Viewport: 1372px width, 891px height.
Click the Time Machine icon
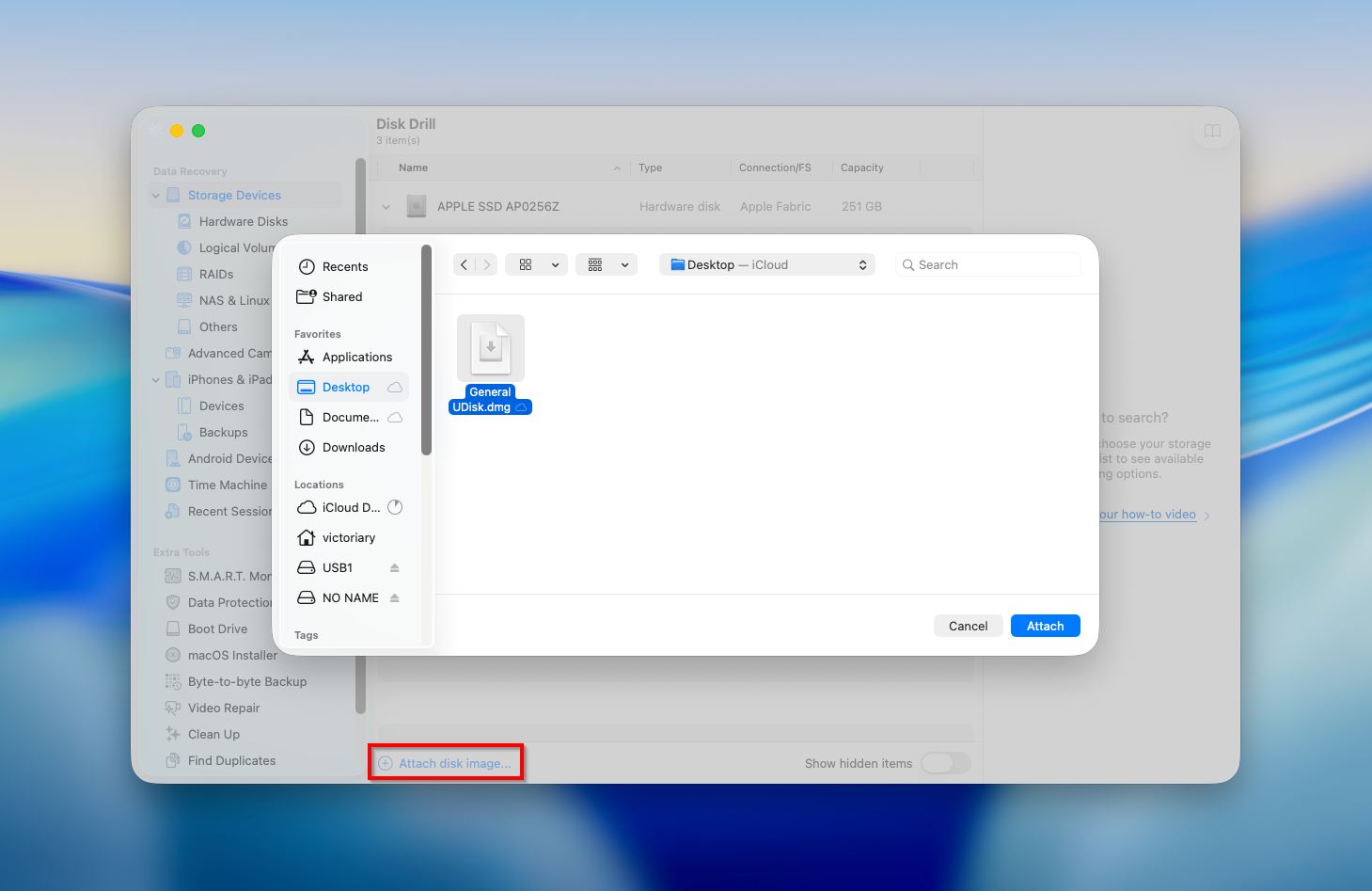click(173, 485)
